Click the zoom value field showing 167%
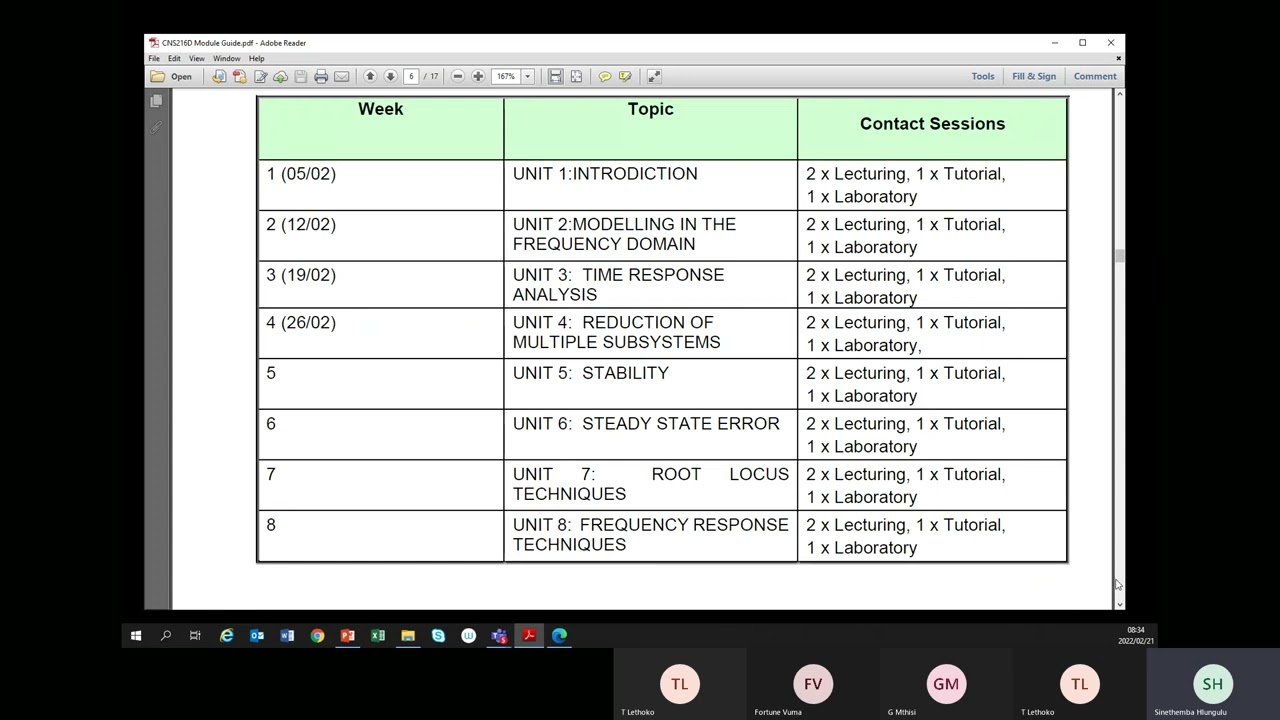Image resolution: width=1280 pixels, height=720 pixels. coord(506,76)
